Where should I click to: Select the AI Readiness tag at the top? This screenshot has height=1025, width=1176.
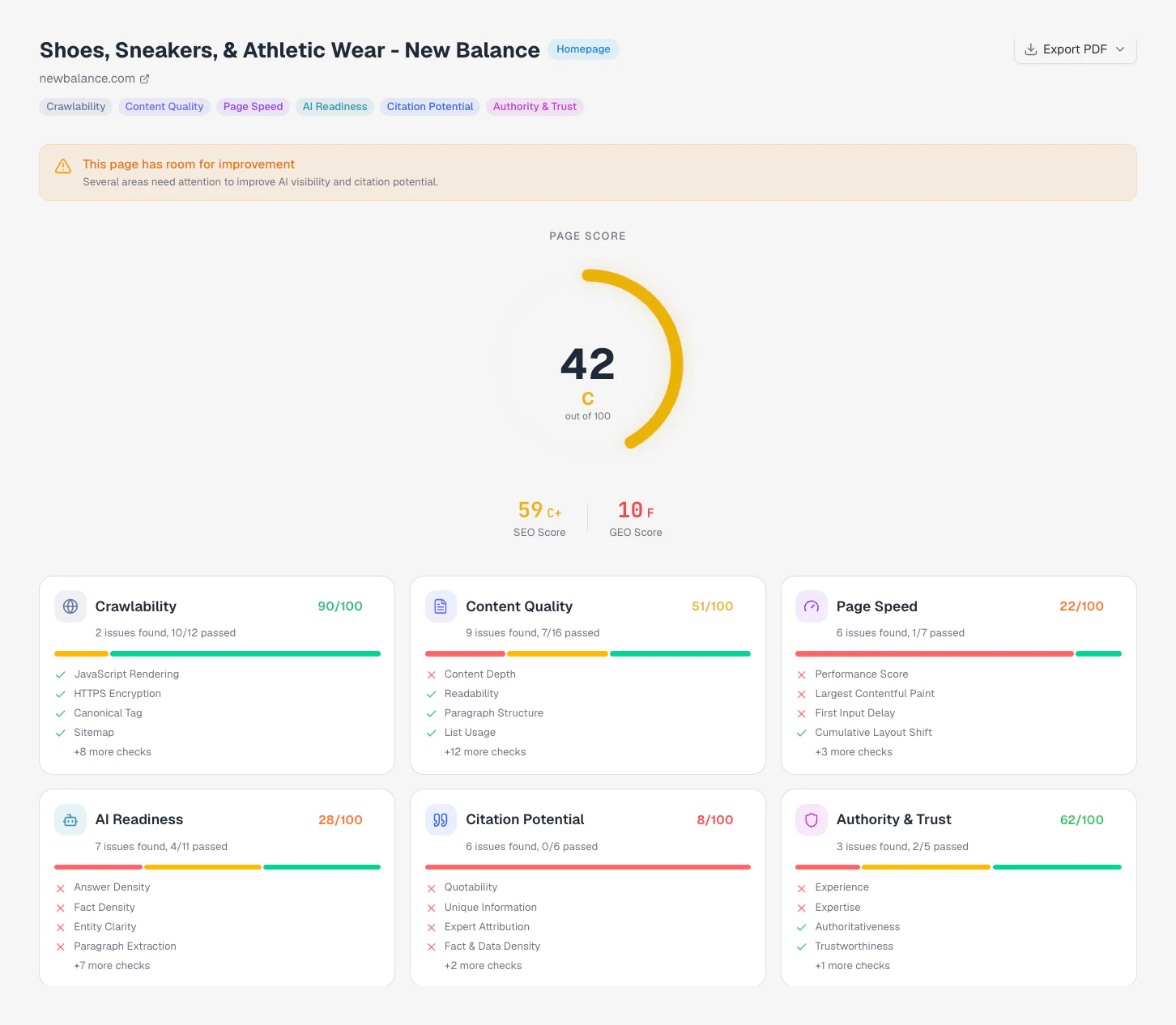pos(334,107)
